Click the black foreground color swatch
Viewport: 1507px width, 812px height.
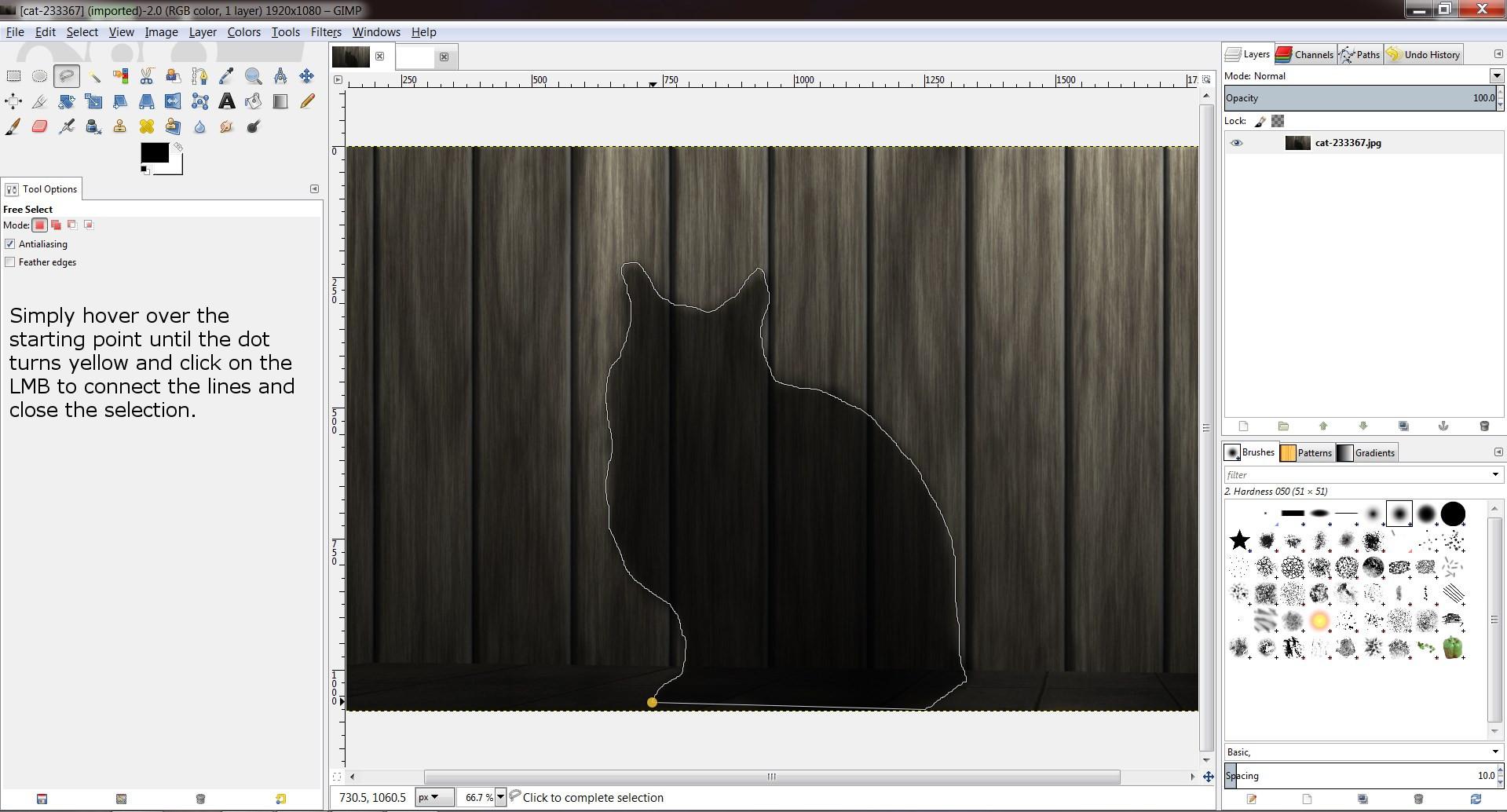point(153,152)
